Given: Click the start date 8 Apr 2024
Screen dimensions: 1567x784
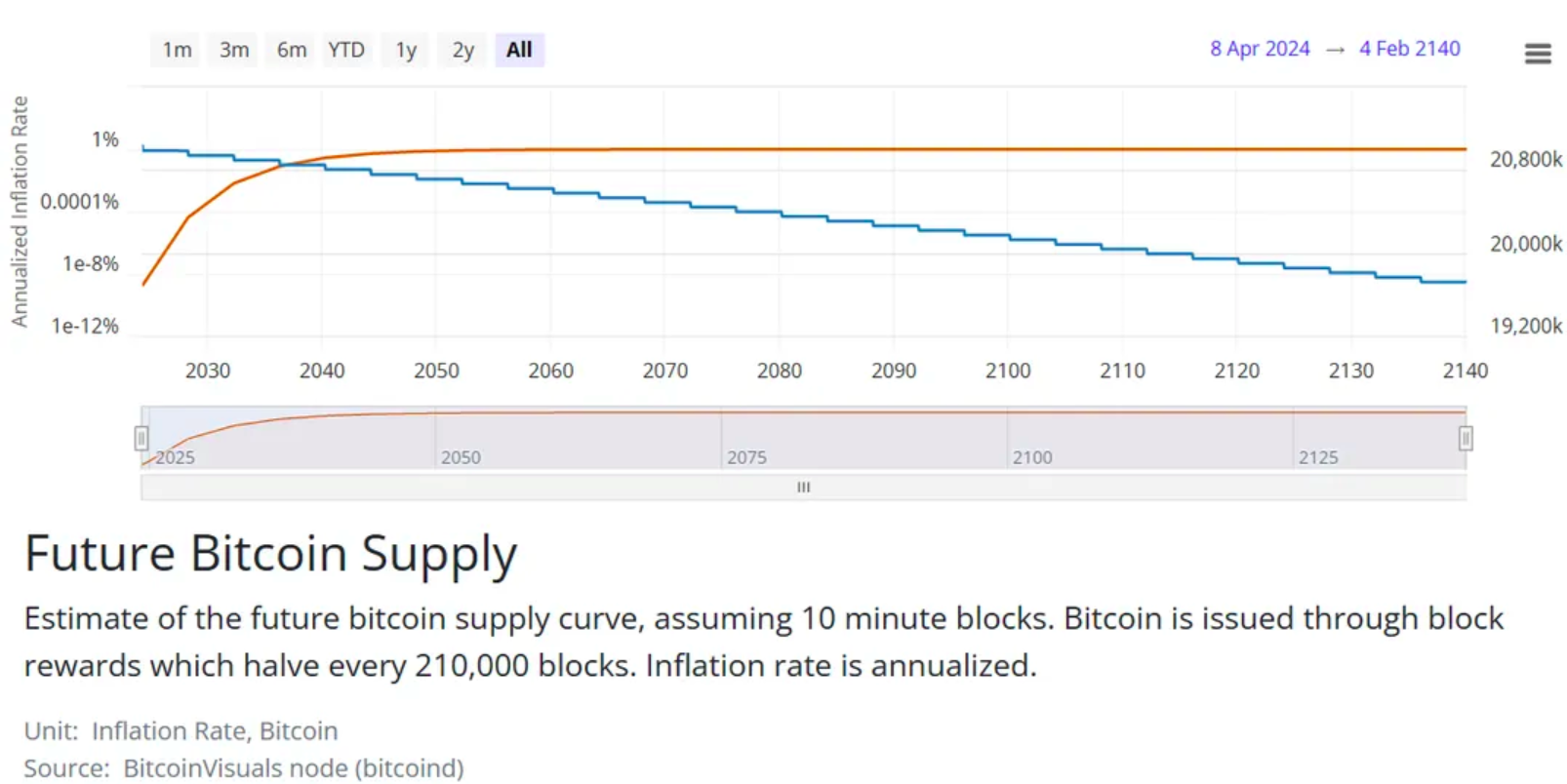Looking at the screenshot, I should pos(1260,49).
